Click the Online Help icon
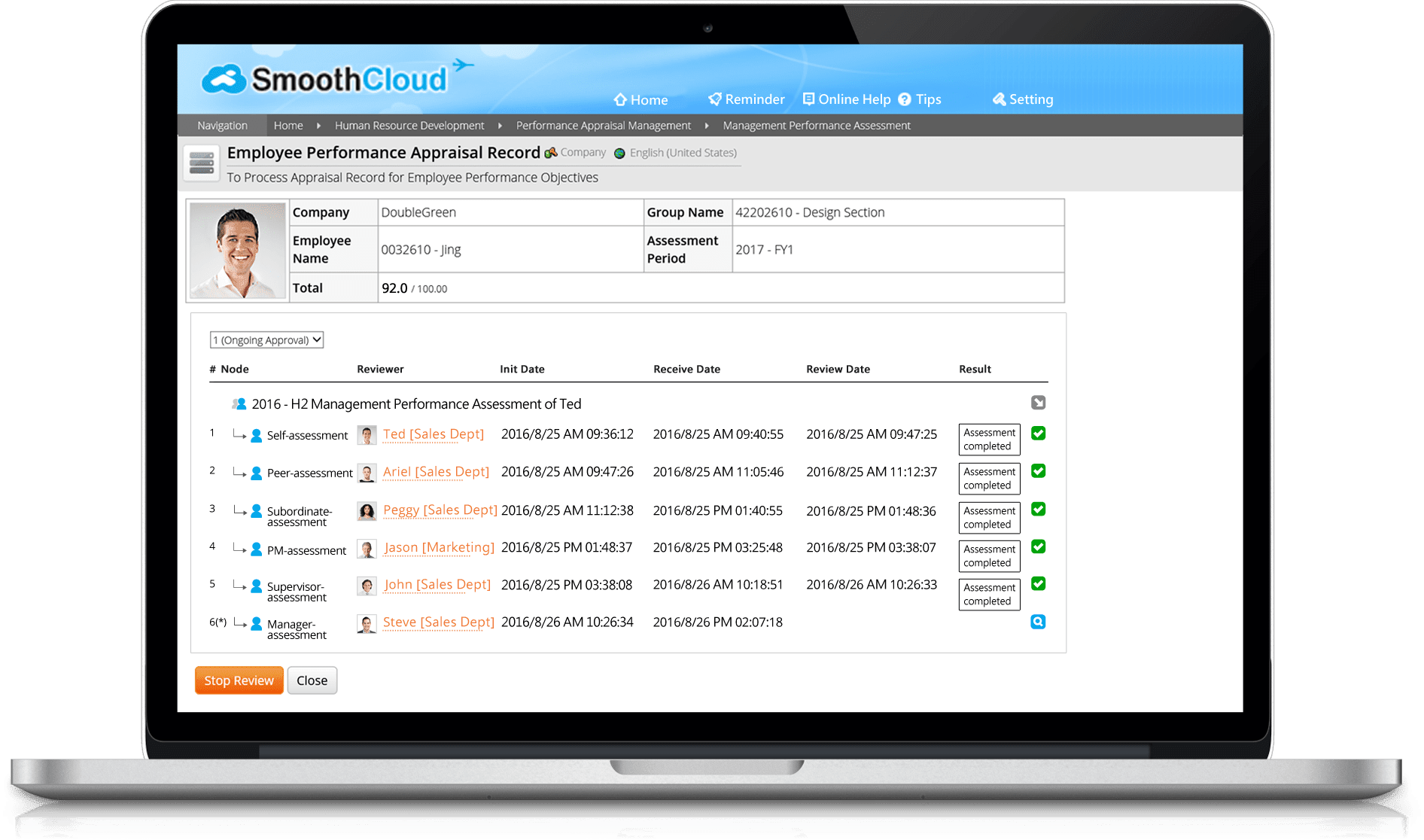Viewport: 1424px width, 840px height. point(808,99)
